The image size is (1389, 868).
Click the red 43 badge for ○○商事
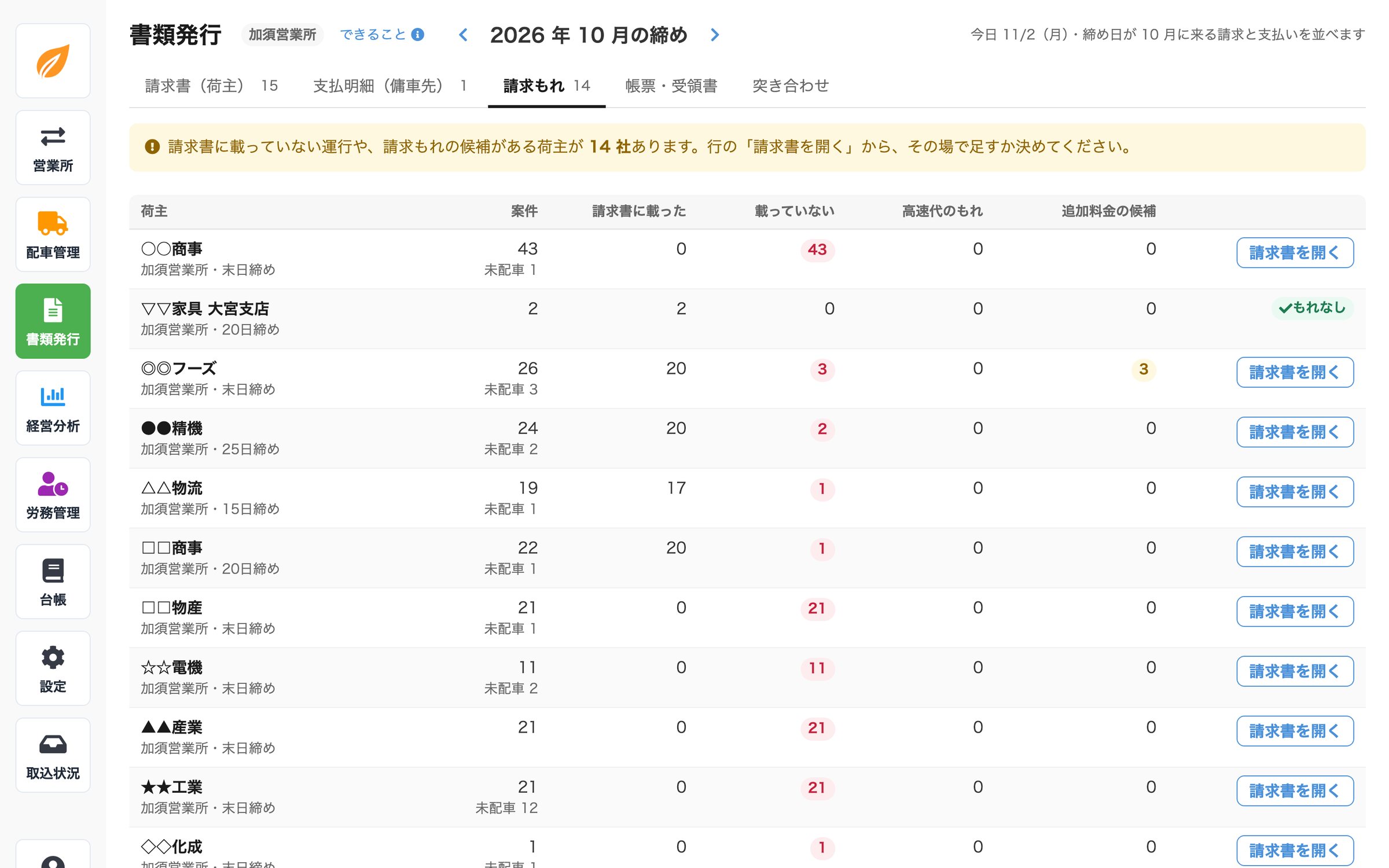click(x=817, y=250)
